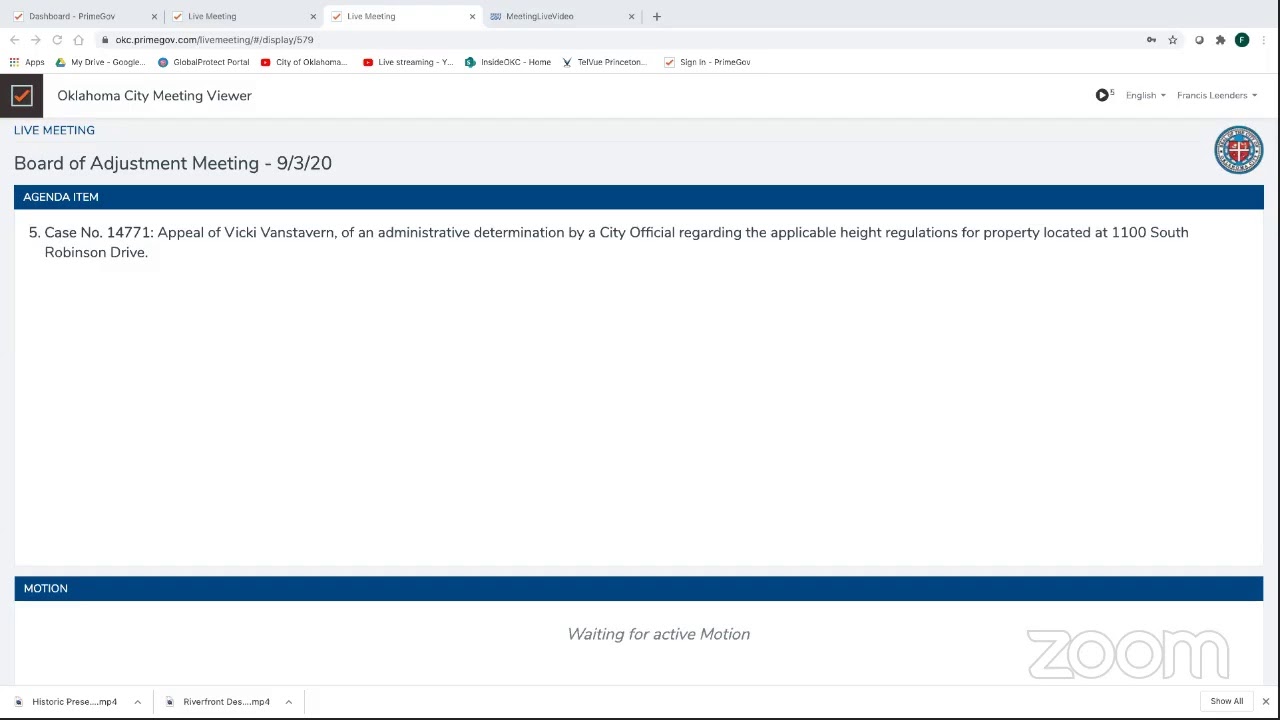Viewport: 1280px width, 720px height.
Task: Click the live play indicator icon
Action: 1102,95
